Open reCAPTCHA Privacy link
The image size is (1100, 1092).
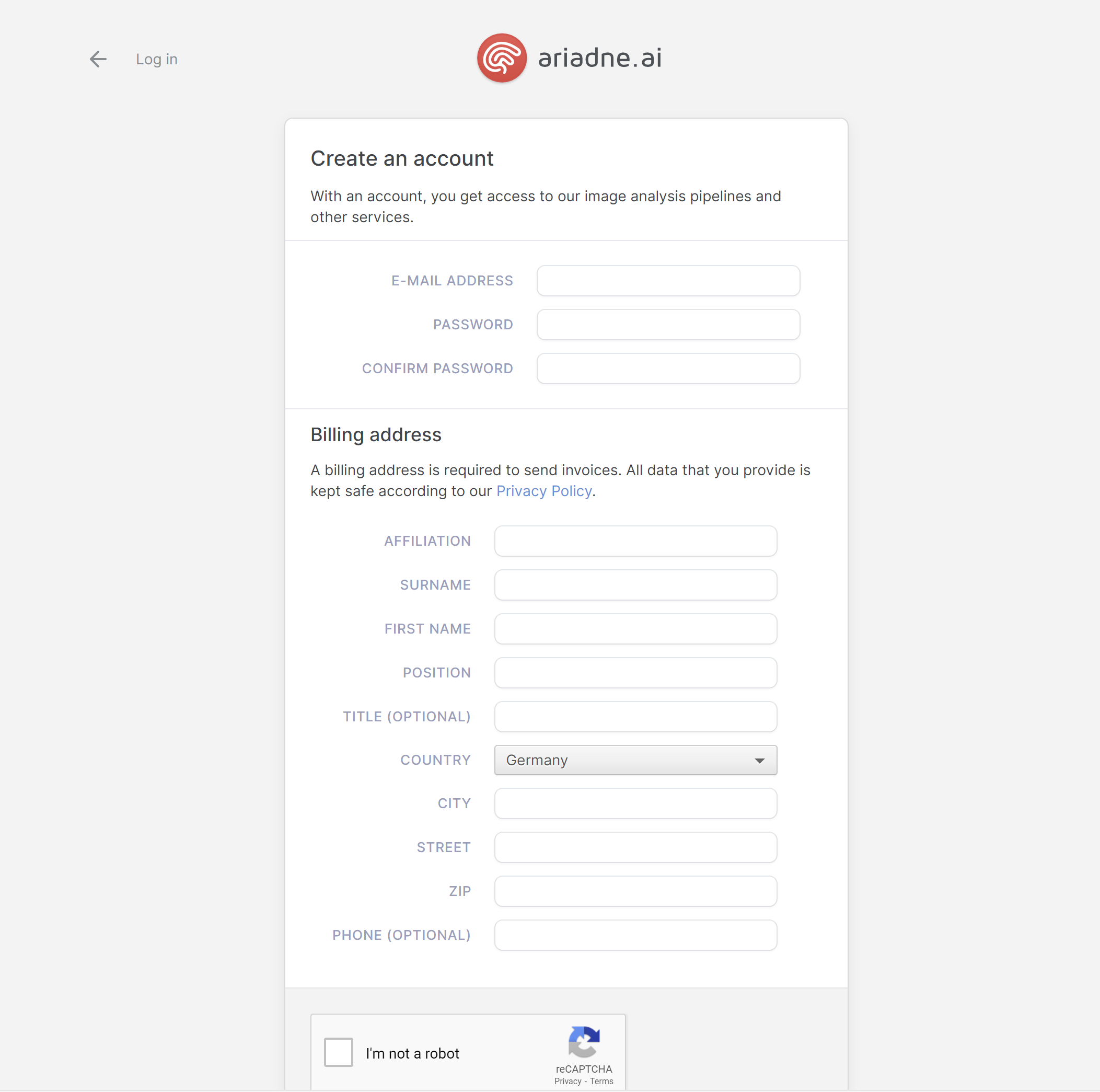coord(568,1081)
